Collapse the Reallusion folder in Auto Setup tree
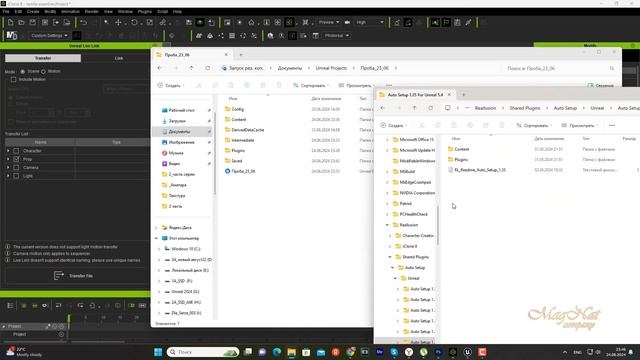Image resolution: width=640 pixels, height=360 pixels. (387, 225)
